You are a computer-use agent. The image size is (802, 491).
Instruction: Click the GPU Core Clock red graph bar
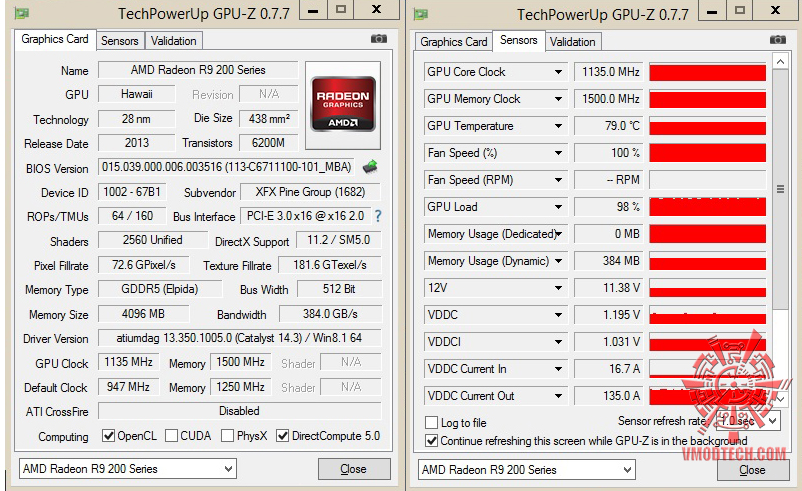[x=708, y=72]
